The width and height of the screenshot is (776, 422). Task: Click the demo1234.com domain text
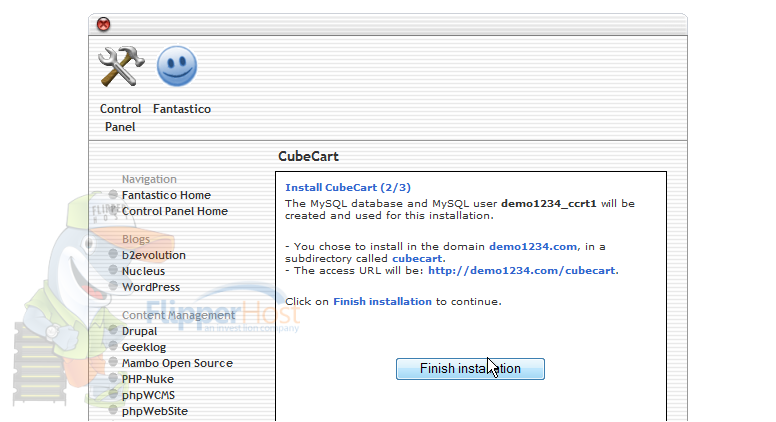[533, 246]
